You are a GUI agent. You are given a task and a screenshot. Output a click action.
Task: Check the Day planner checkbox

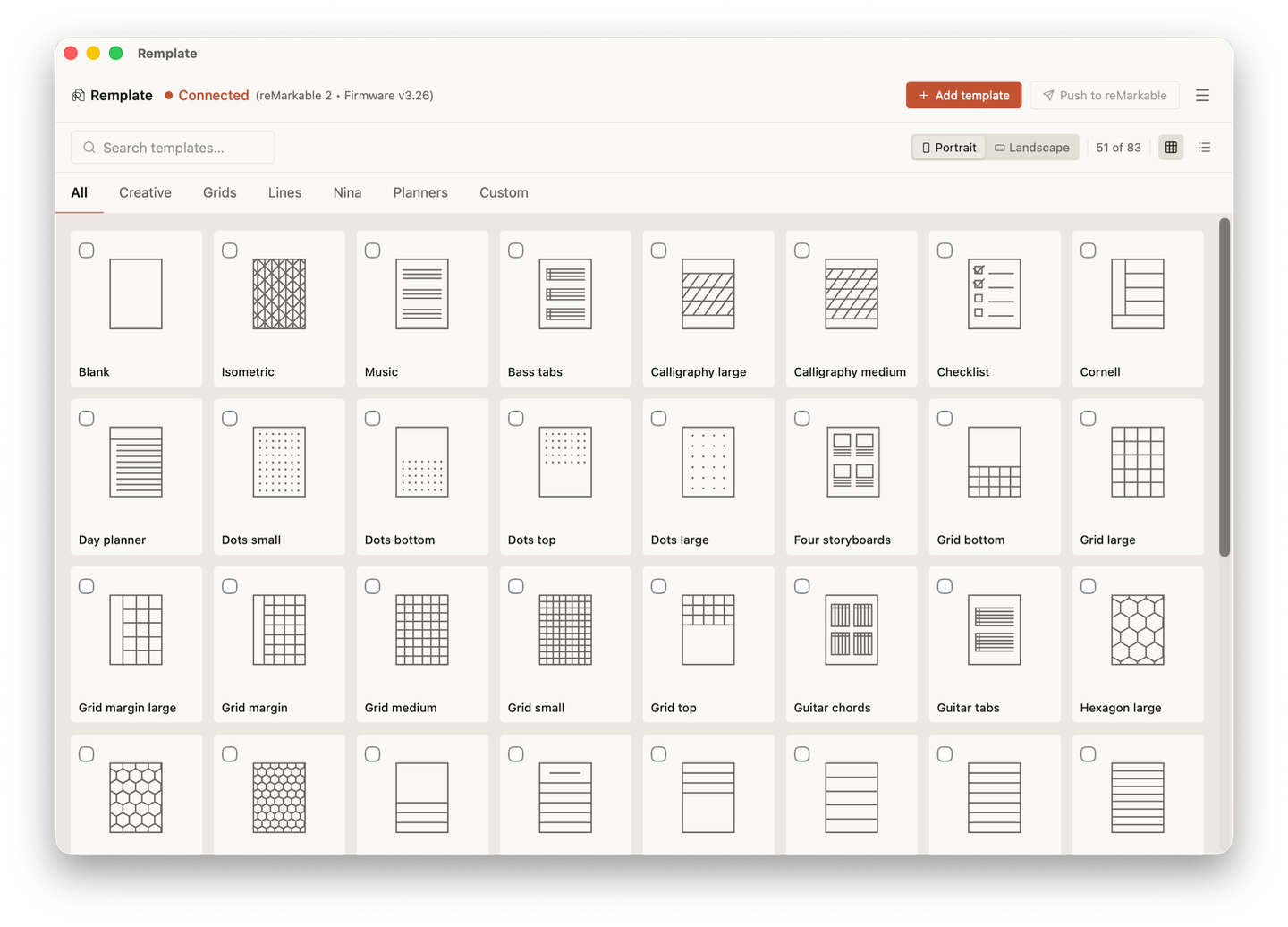tap(87, 419)
